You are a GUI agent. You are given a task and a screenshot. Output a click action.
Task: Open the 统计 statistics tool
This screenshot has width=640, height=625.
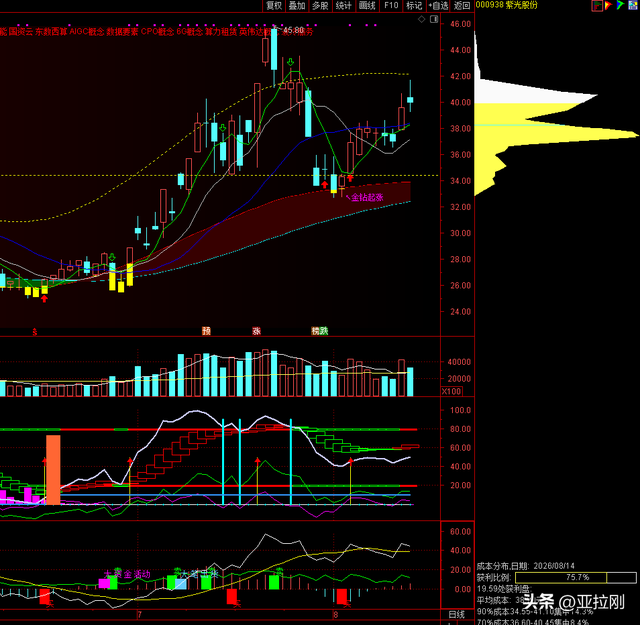344,5
